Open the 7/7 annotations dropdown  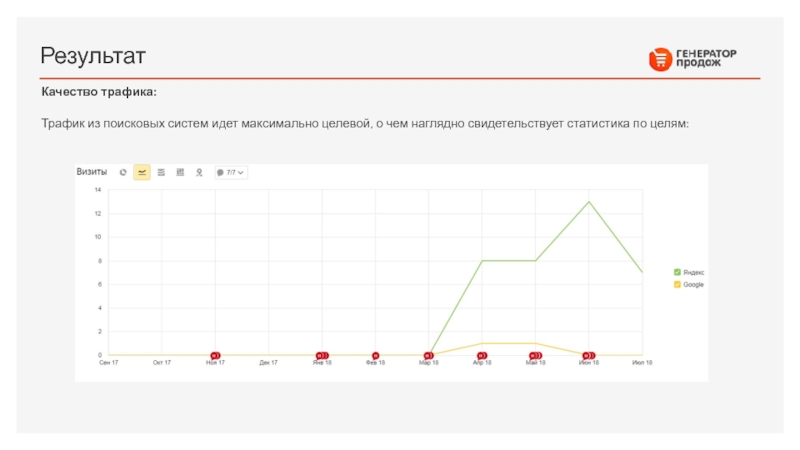click(x=231, y=172)
